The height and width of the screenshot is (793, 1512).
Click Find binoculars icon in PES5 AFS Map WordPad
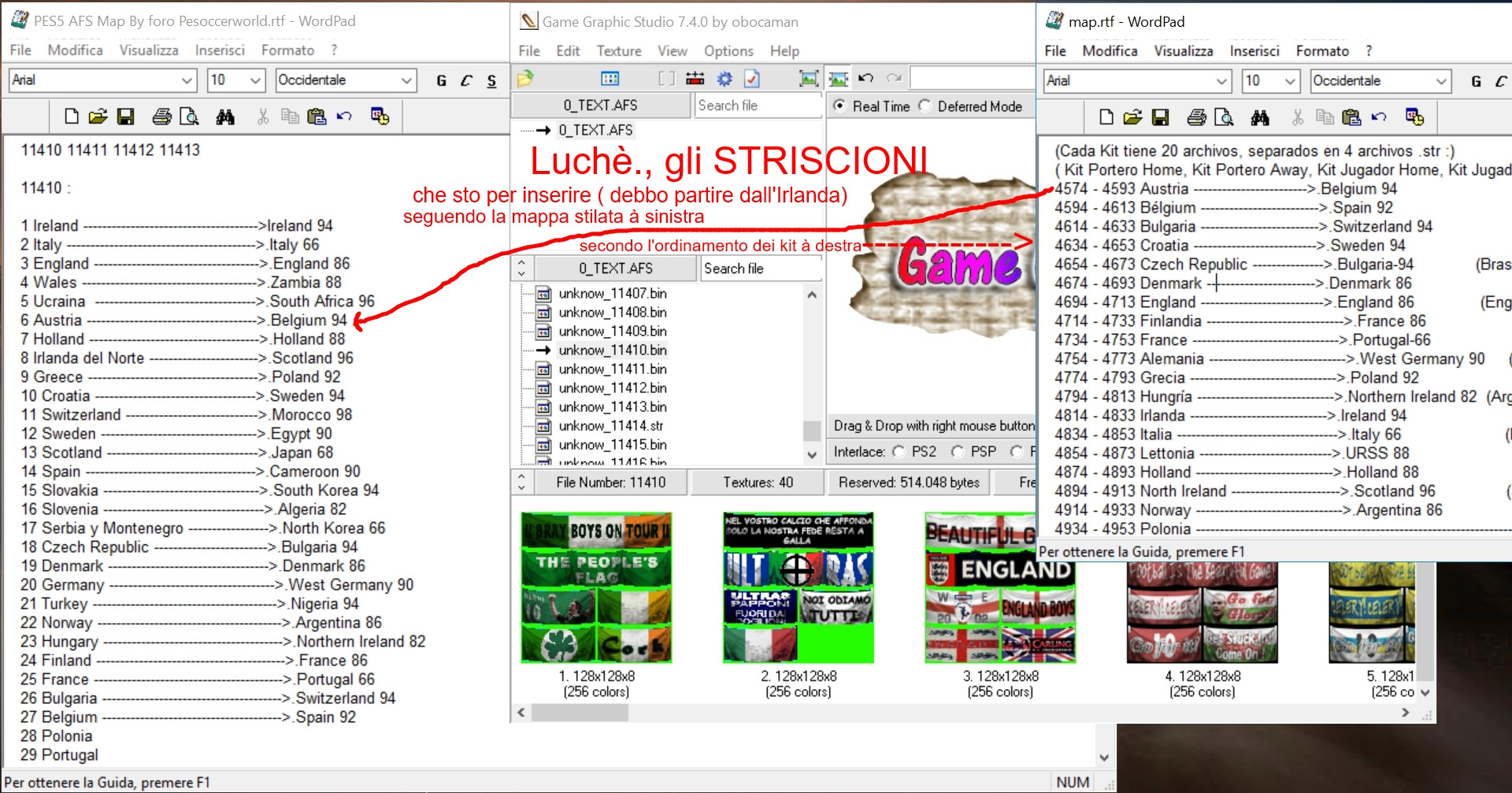(x=225, y=117)
